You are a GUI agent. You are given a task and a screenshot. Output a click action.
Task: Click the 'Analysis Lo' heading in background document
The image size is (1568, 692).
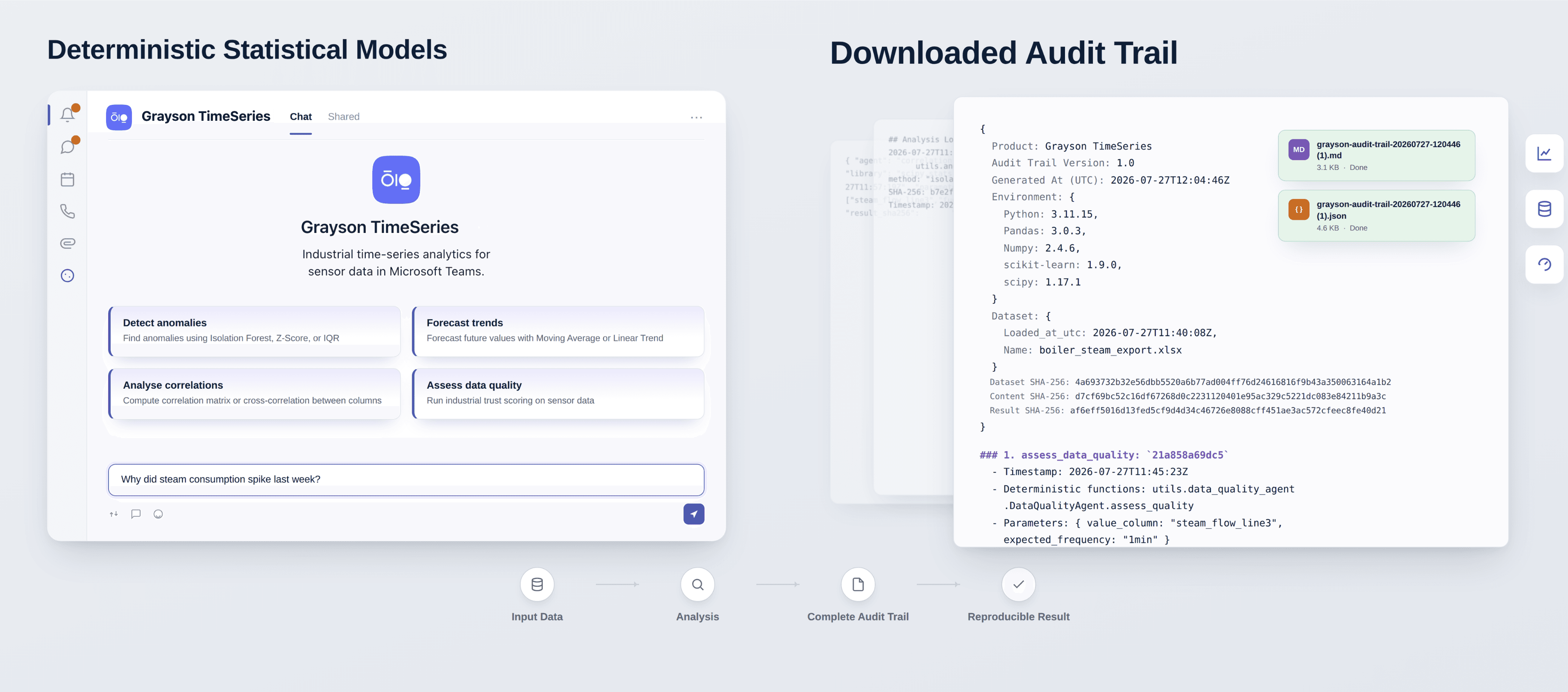920,139
